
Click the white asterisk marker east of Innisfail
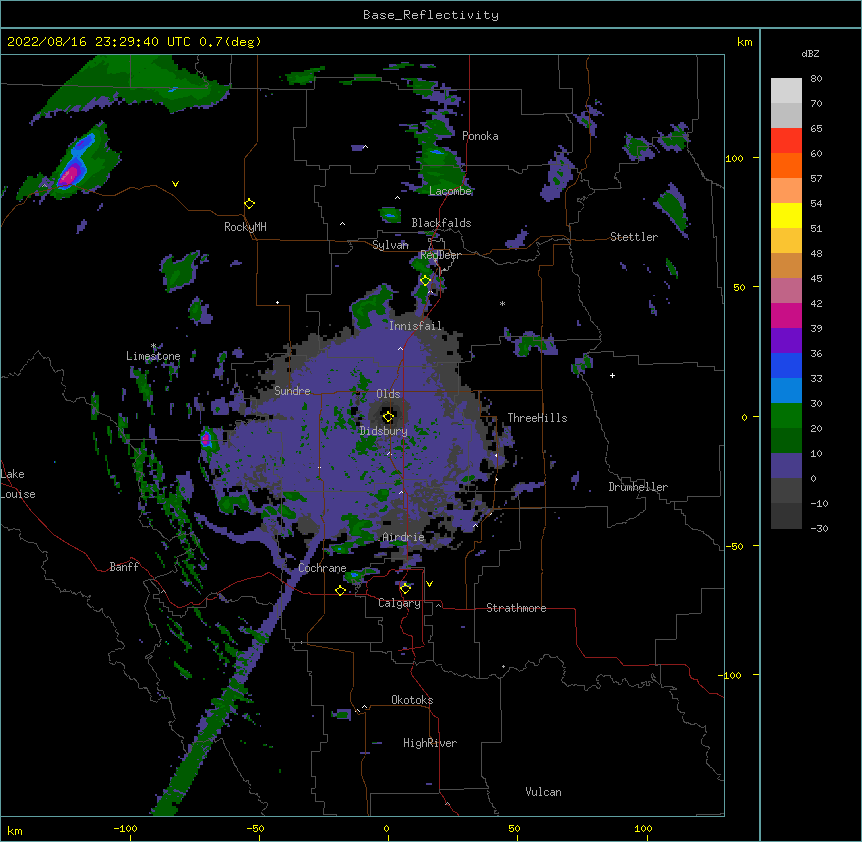coord(502,303)
